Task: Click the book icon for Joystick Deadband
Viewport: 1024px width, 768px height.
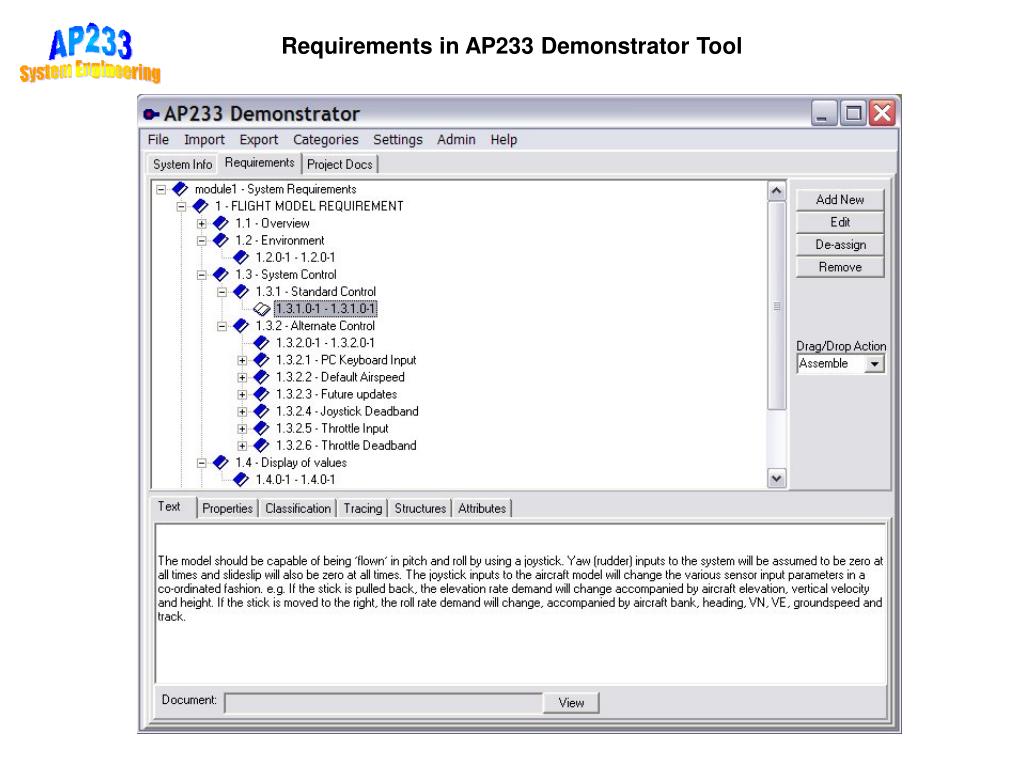Action: 261,411
